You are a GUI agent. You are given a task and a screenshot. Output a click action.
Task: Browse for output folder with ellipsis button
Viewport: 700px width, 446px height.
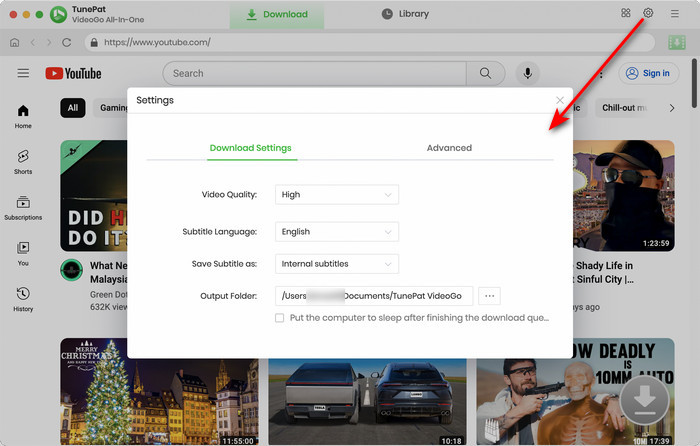point(489,296)
